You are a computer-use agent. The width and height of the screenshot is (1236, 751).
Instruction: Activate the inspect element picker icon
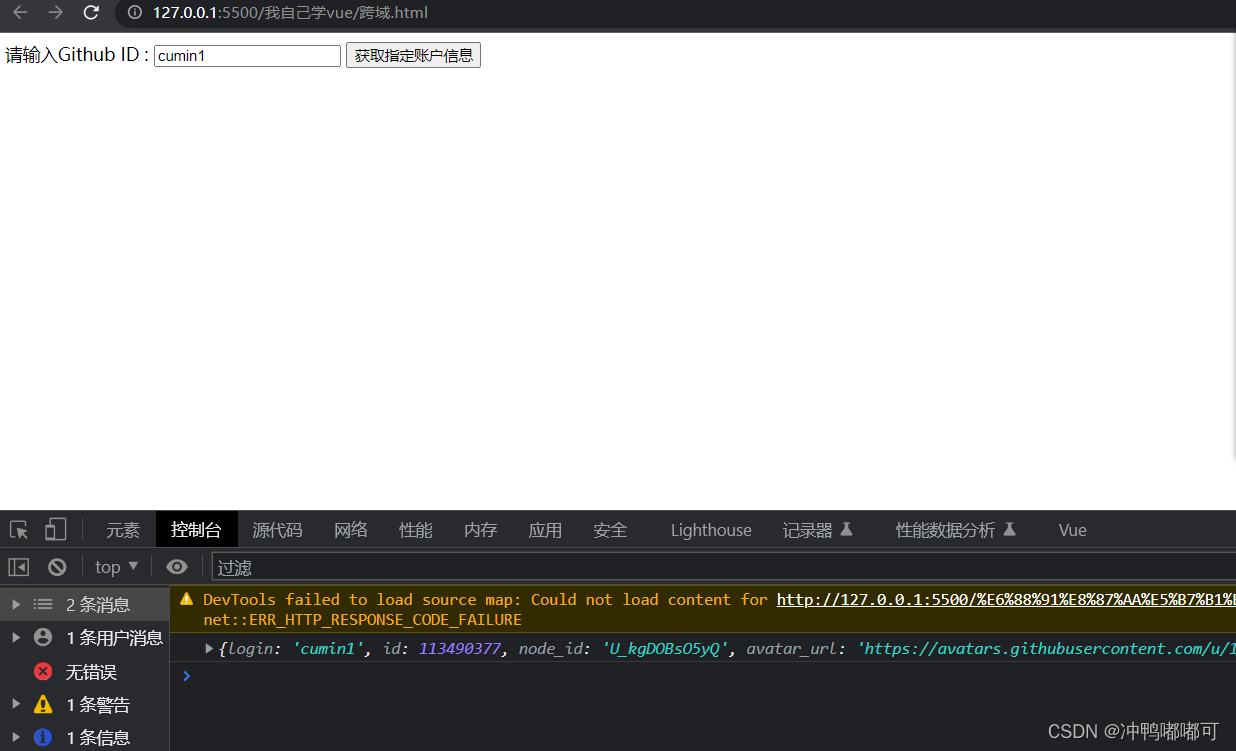click(19, 530)
